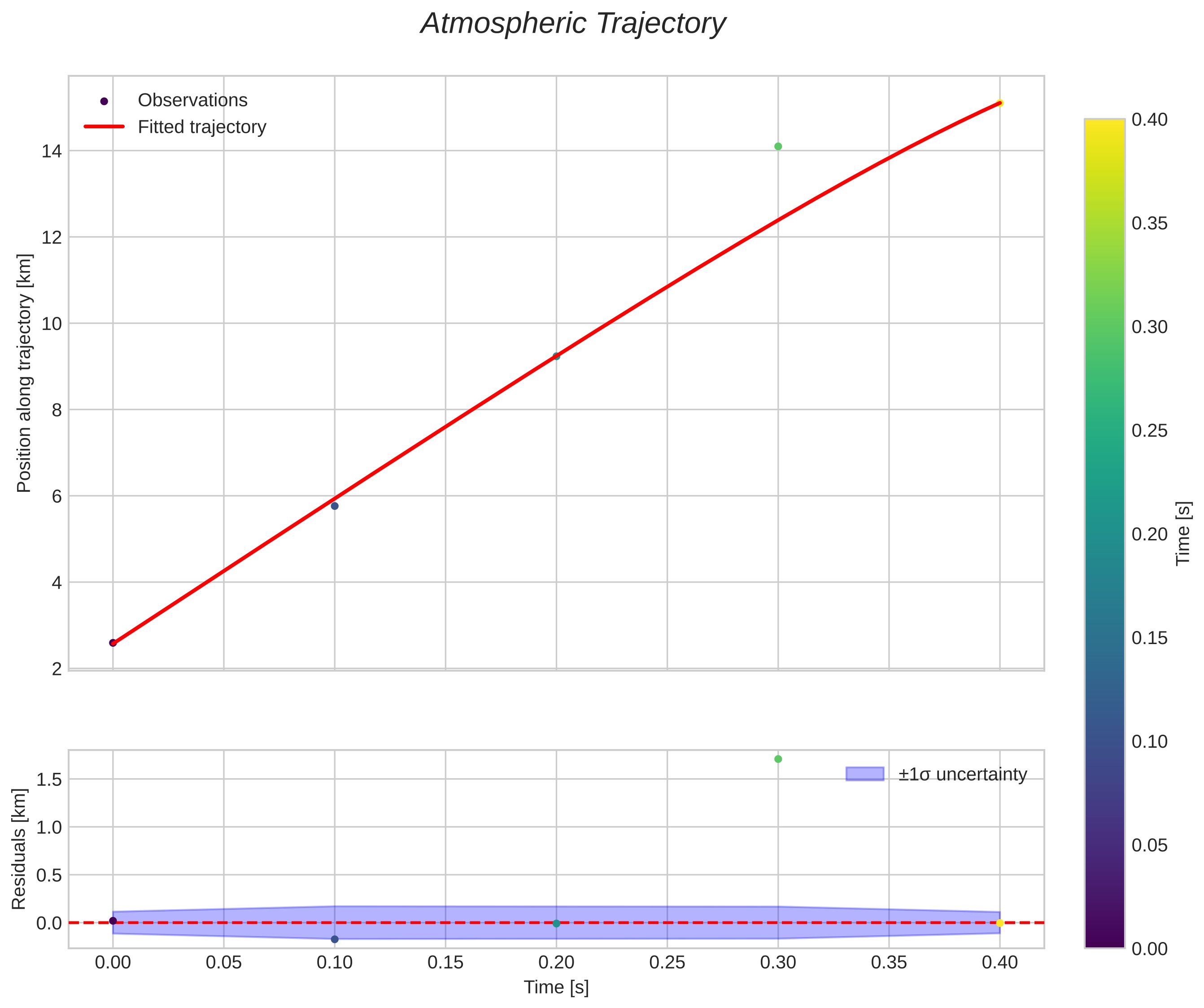Click the Observations legend marker dot
This screenshot has width=1204, height=1008.
point(104,101)
